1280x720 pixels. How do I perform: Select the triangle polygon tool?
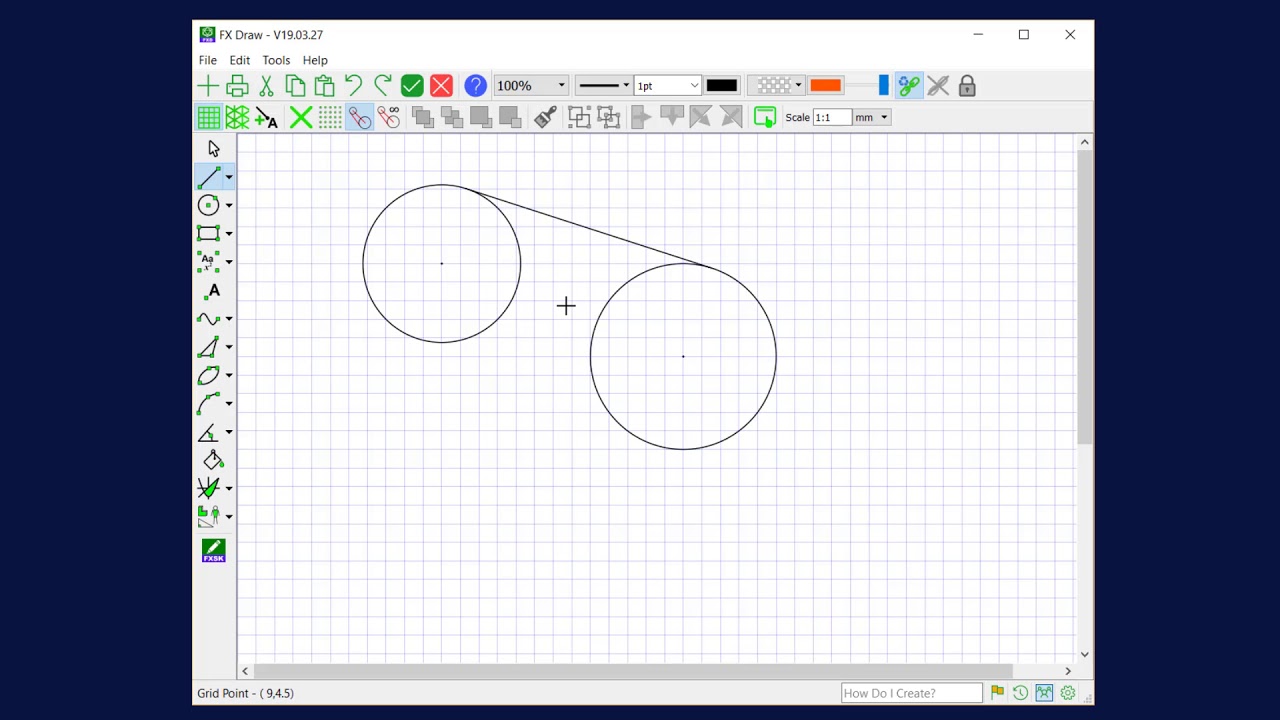208,347
